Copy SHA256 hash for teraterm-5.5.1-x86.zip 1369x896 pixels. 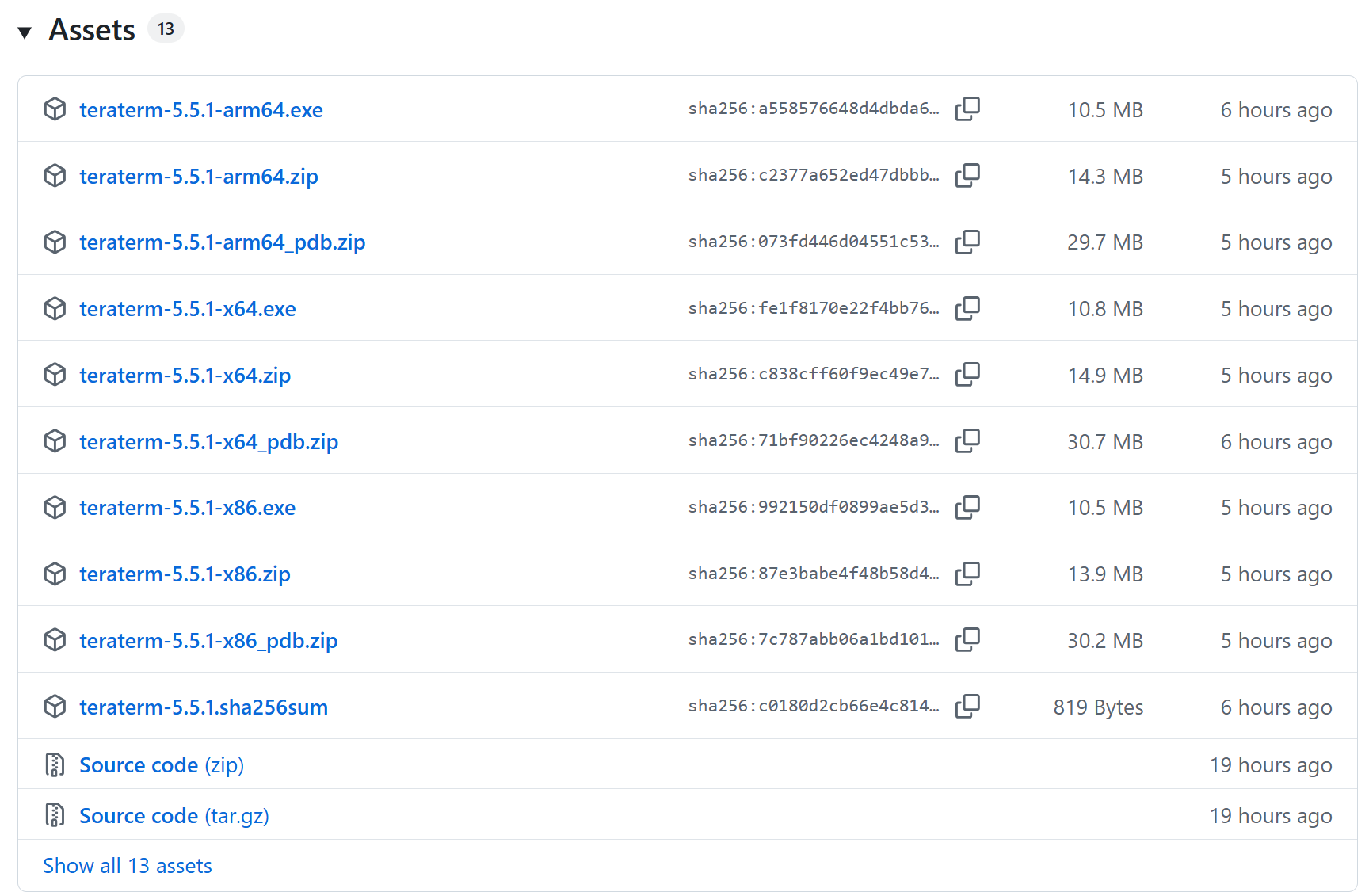967,574
